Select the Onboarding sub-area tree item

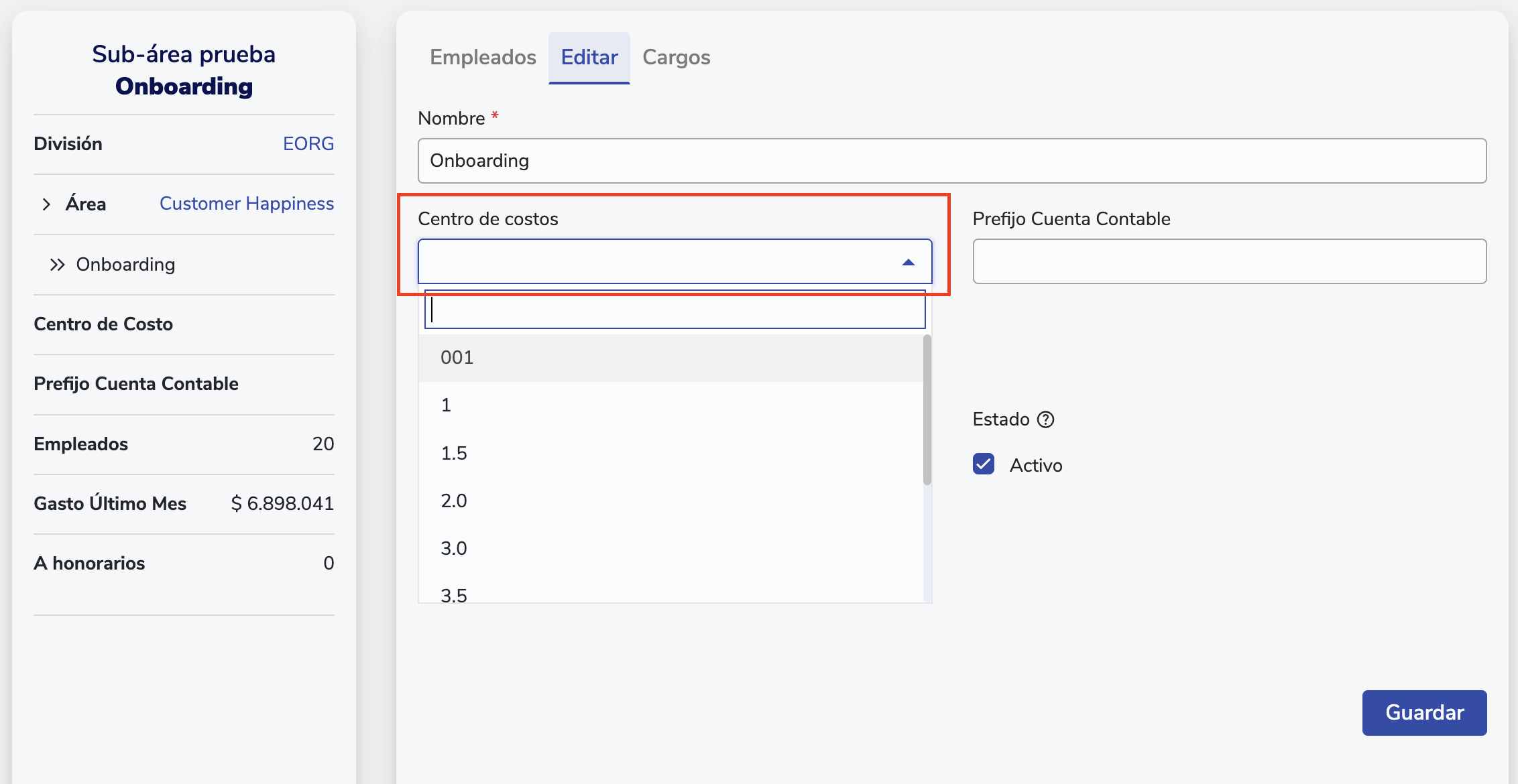click(x=125, y=265)
